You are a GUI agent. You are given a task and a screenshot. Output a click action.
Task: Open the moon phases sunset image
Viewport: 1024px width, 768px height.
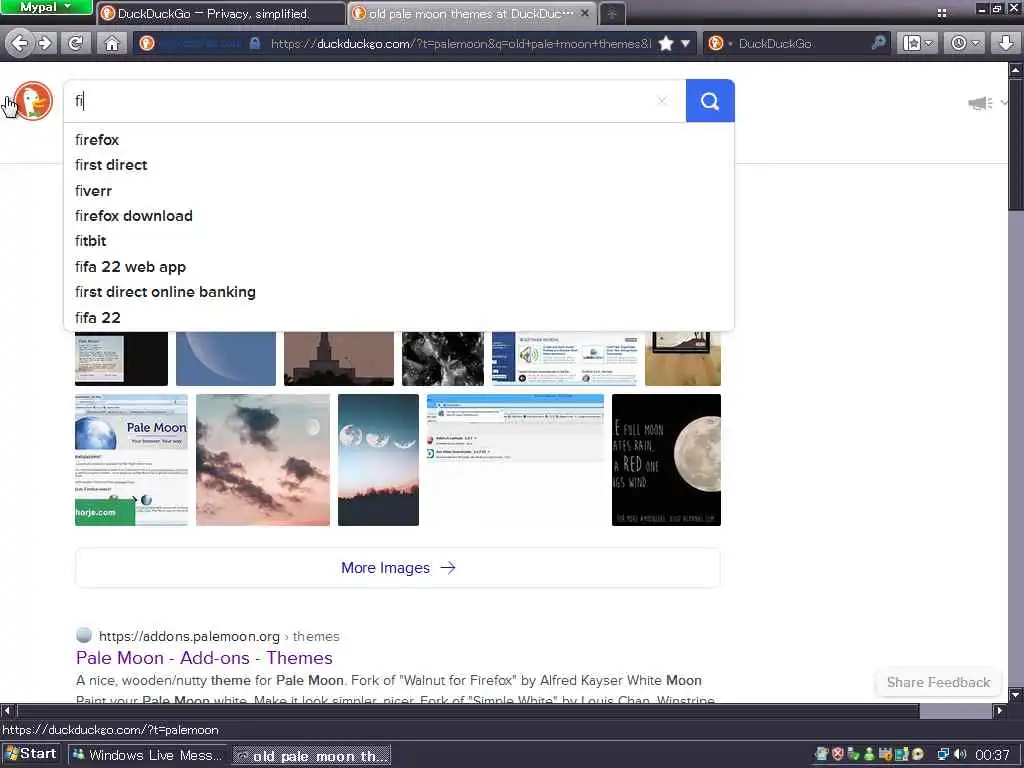click(378, 460)
